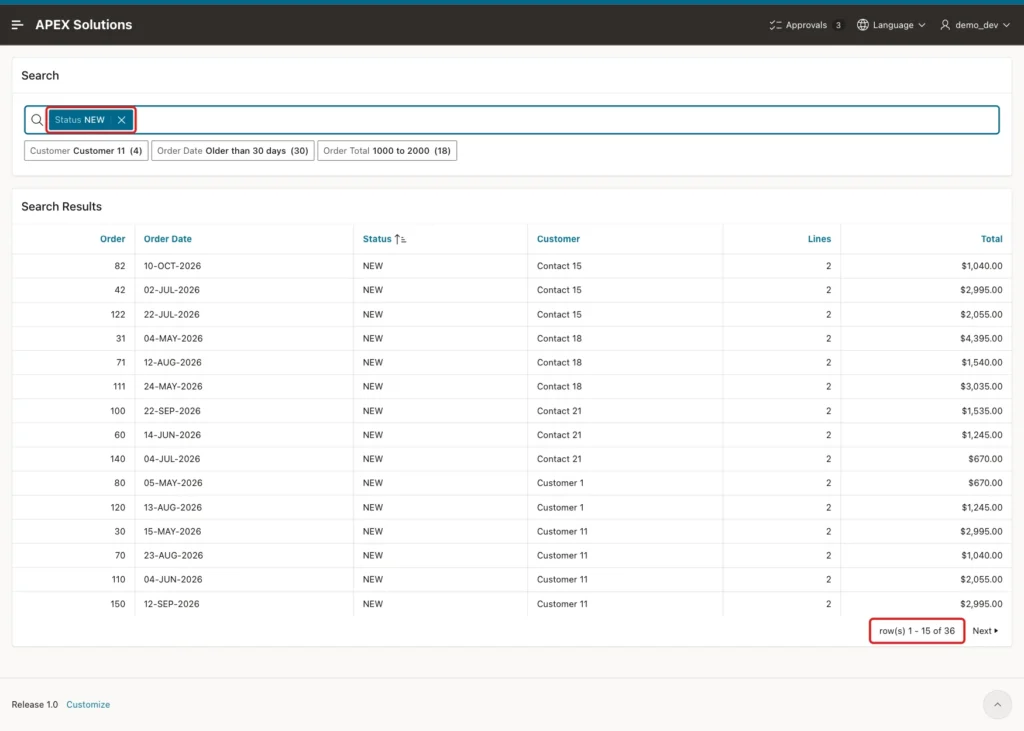Click the Approvals checklist icon

pos(775,25)
